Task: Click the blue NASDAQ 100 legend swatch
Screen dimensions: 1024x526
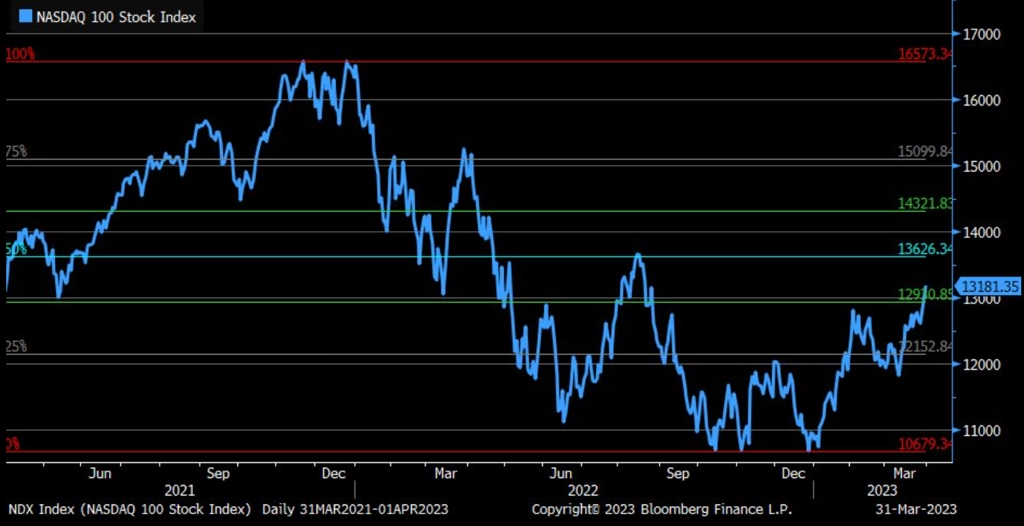Action: click(24, 17)
